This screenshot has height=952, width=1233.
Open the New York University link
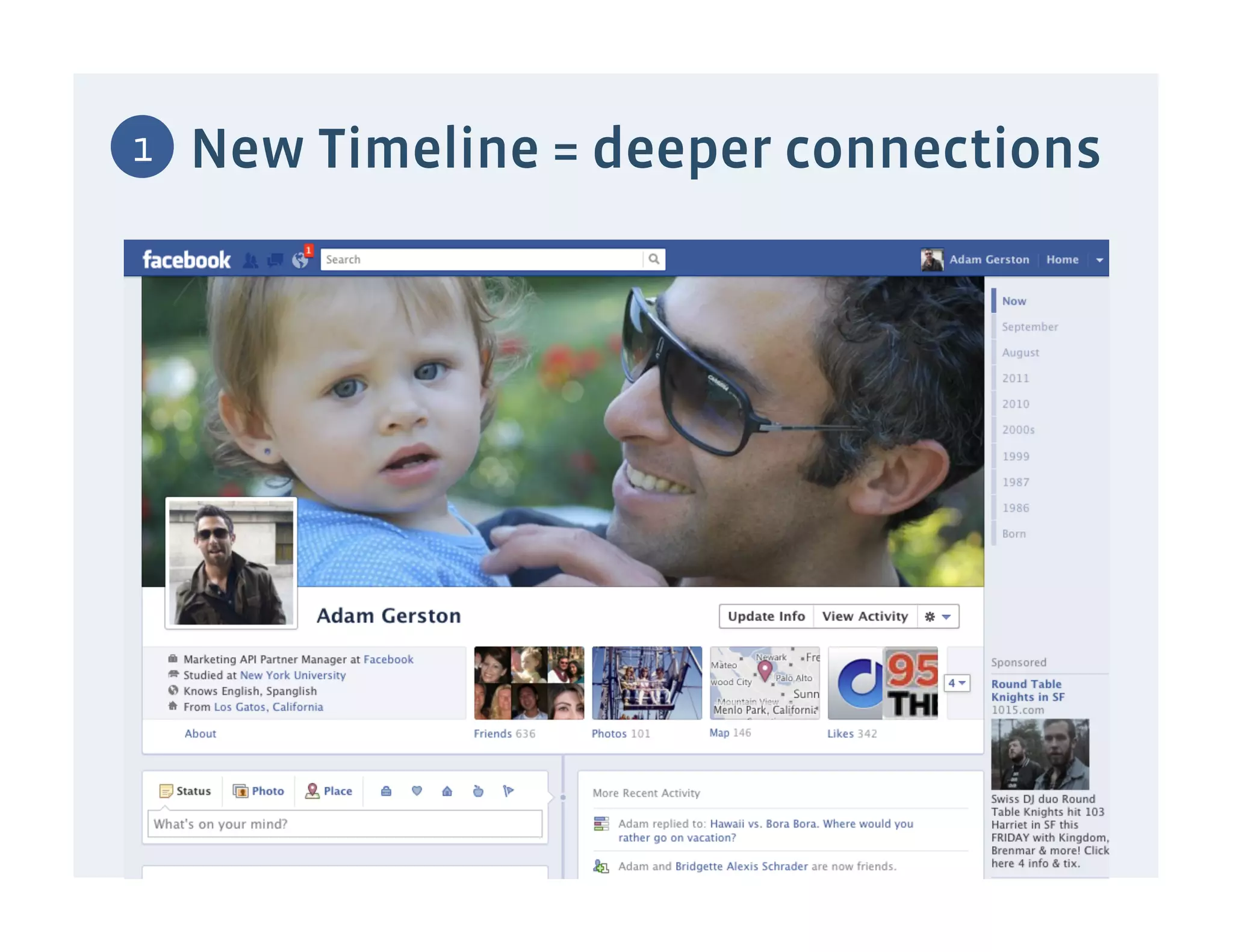(x=293, y=675)
